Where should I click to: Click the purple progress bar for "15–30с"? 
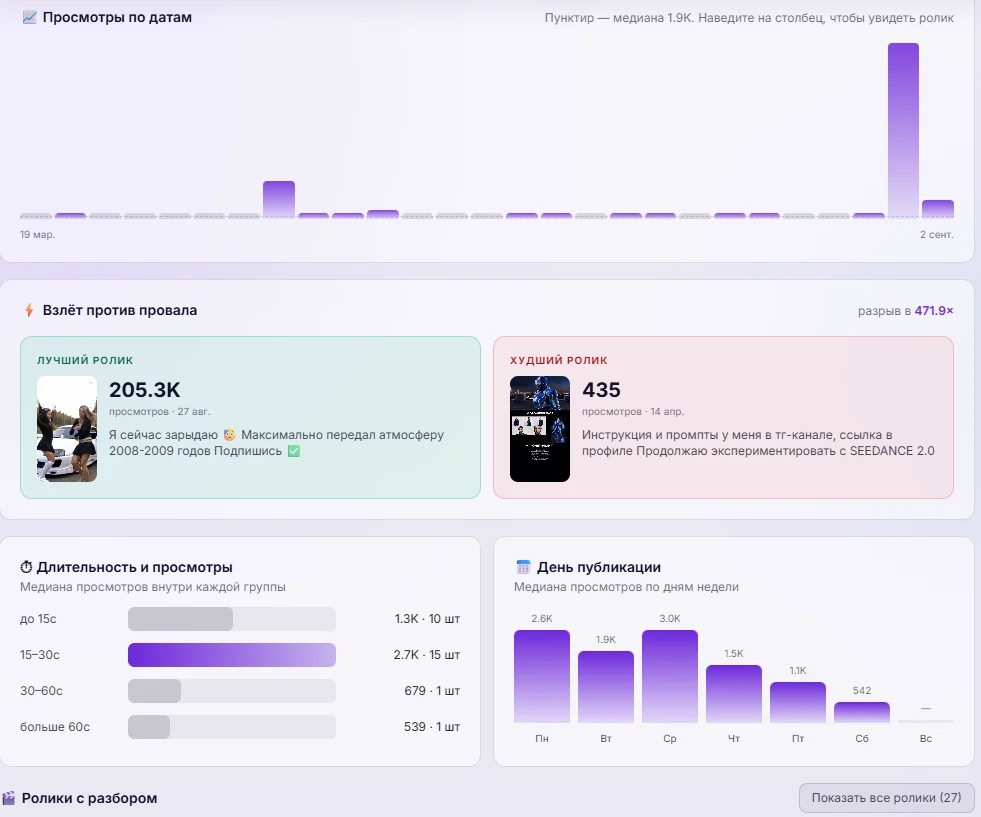tap(232, 655)
